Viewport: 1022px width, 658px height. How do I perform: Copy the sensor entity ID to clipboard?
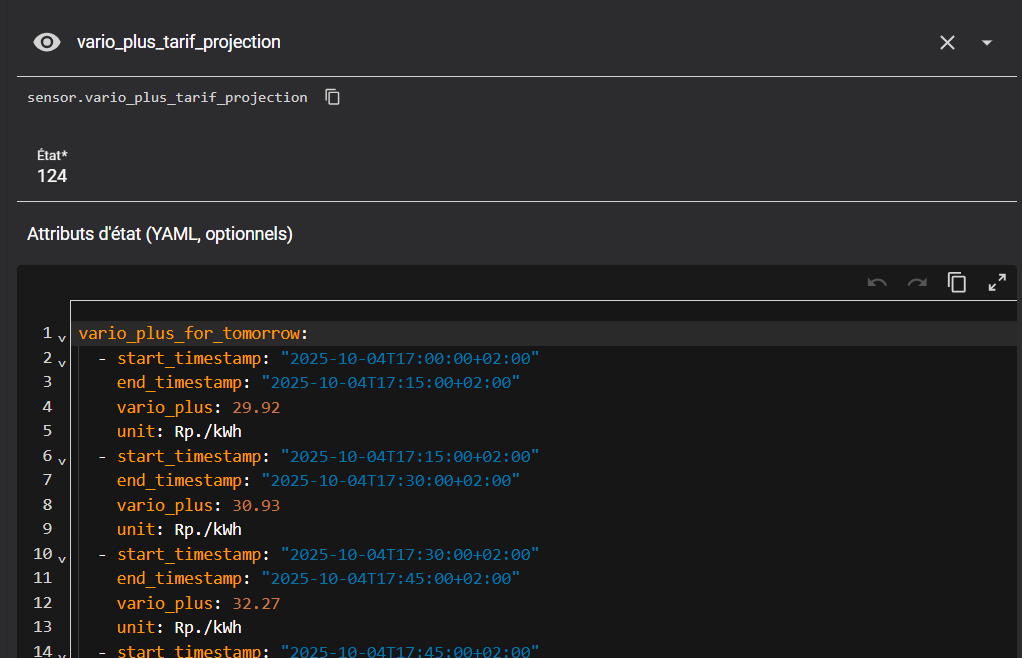(x=333, y=97)
